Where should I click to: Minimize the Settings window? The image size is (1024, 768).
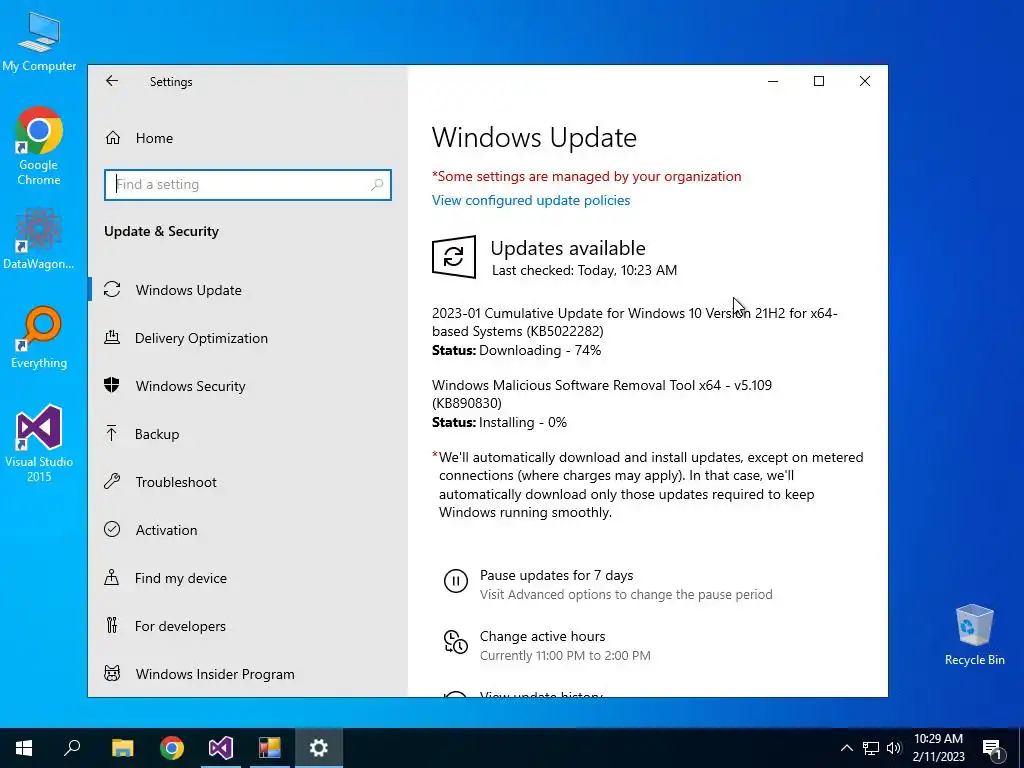773,81
